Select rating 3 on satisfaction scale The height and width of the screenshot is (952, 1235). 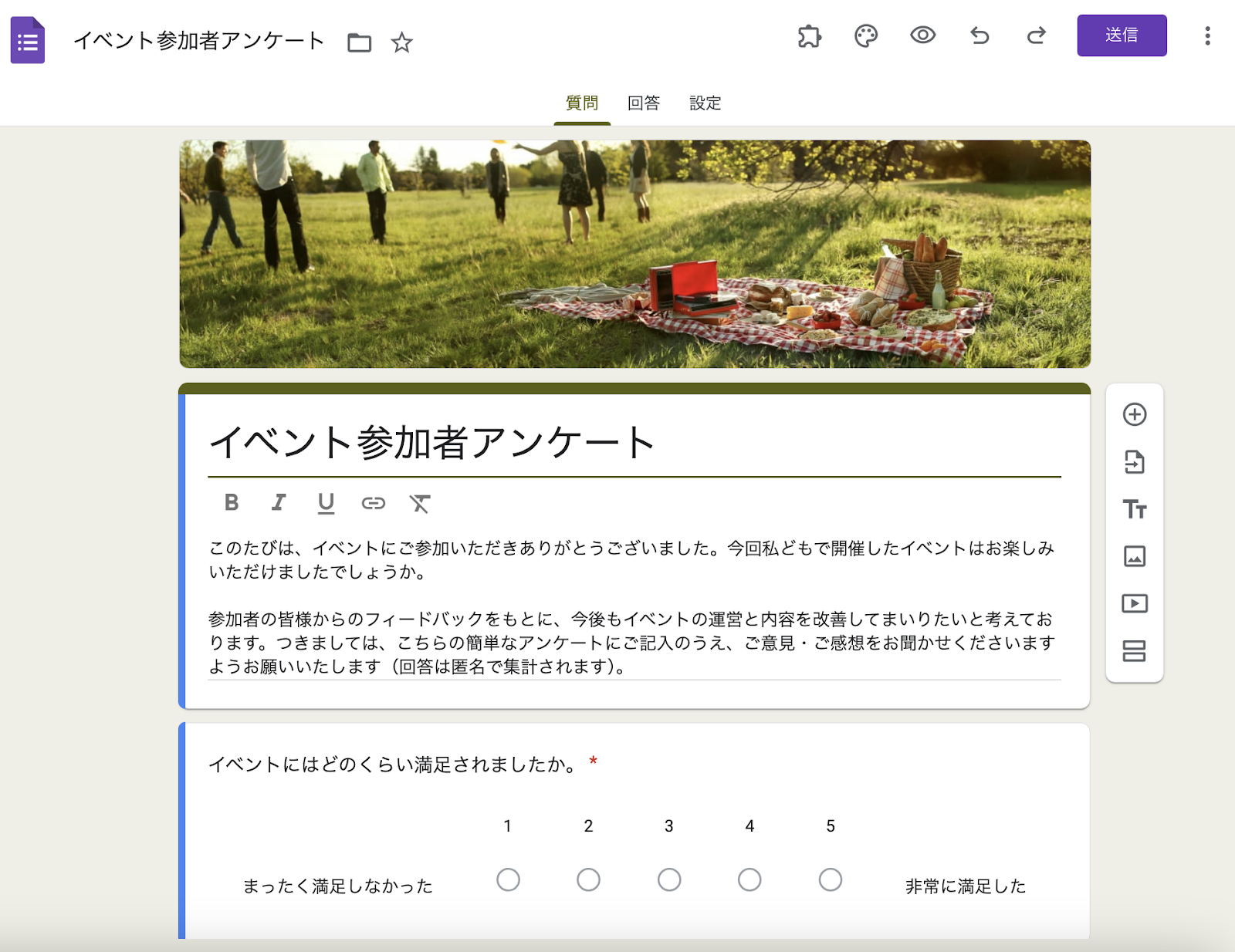click(x=668, y=879)
